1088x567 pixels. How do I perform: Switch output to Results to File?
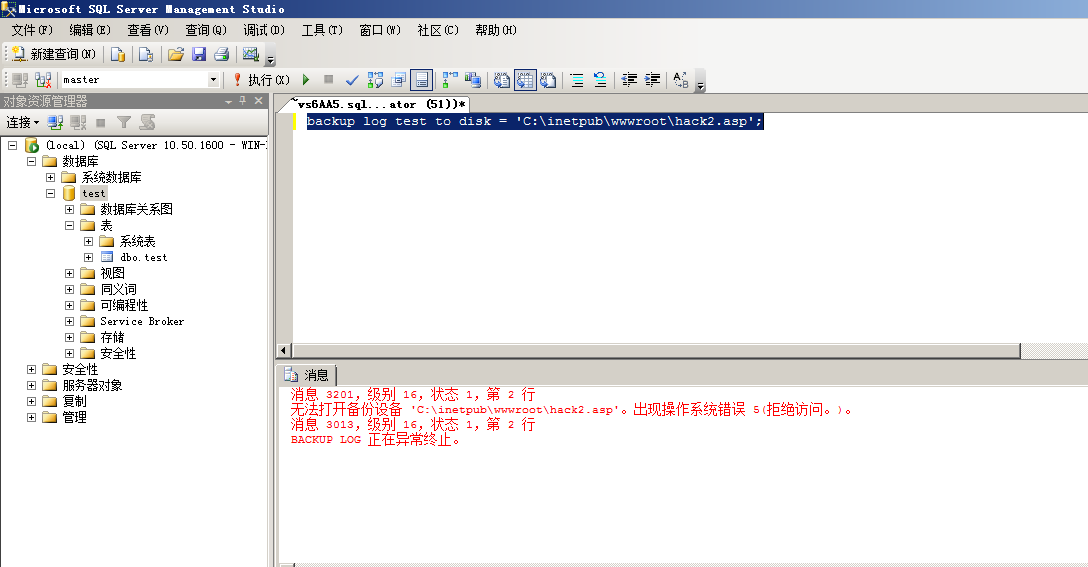click(548, 80)
